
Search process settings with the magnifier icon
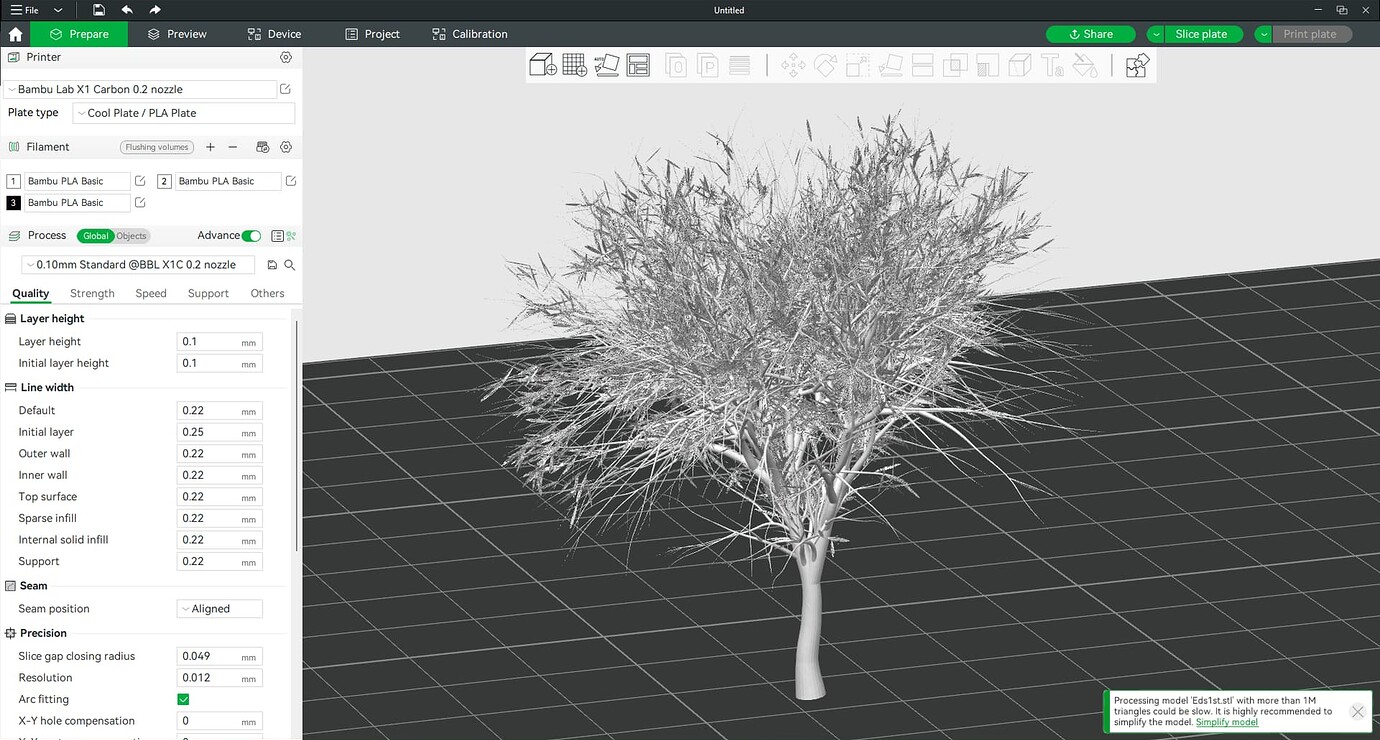[x=290, y=265]
